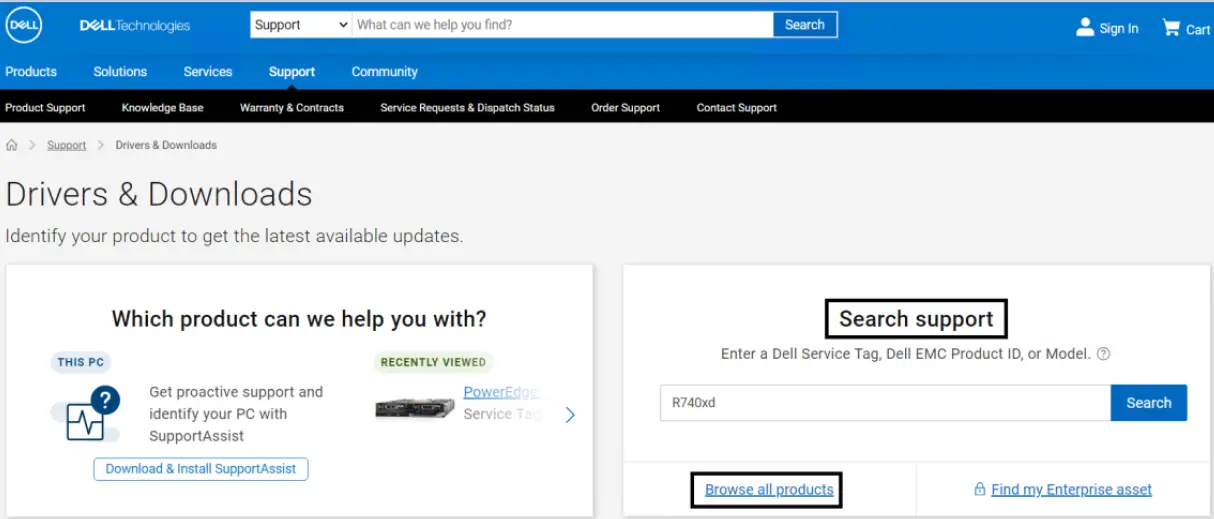Open Contact Support
Screen dimensions: 1214x519
737,108
